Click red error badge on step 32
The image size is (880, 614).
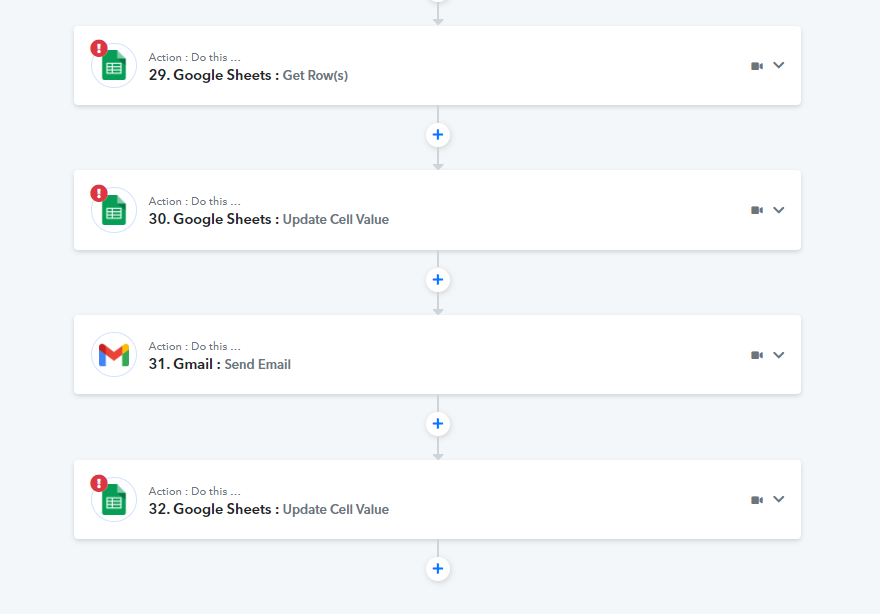pyautogui.click(x=99, y=483)
